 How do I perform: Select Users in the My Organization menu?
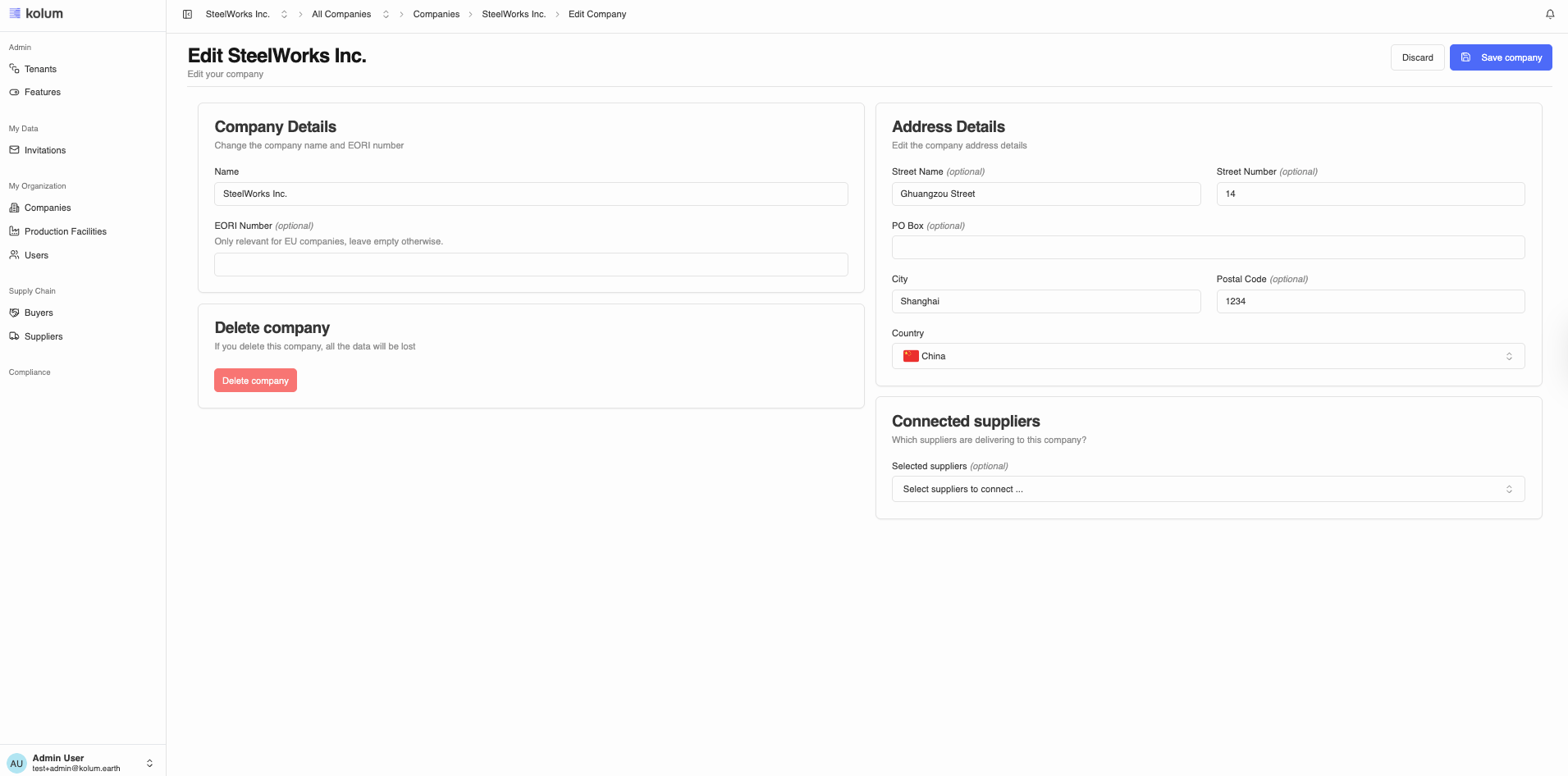click(36, 255)
